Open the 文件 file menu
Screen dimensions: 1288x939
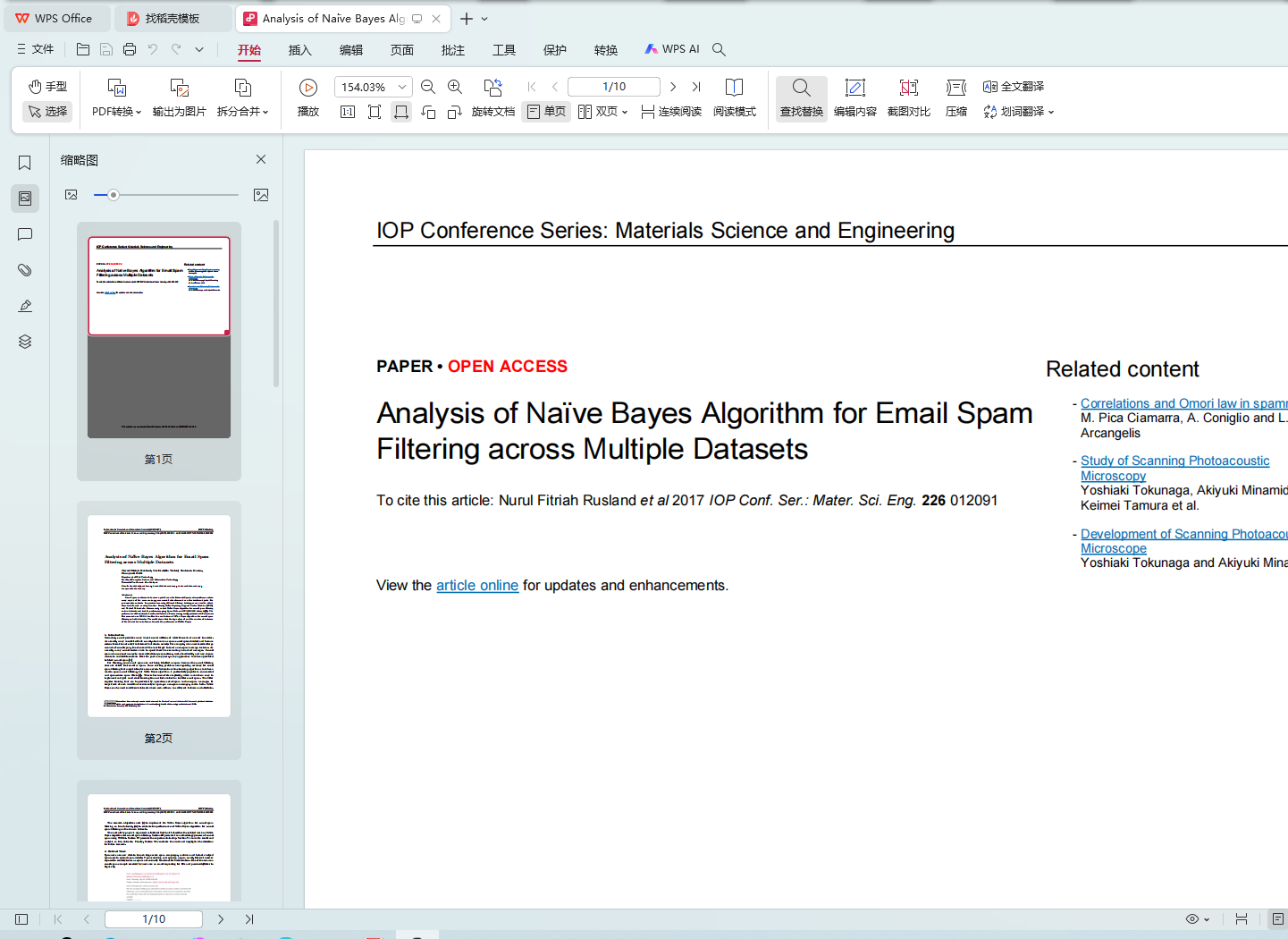(36, 49)
